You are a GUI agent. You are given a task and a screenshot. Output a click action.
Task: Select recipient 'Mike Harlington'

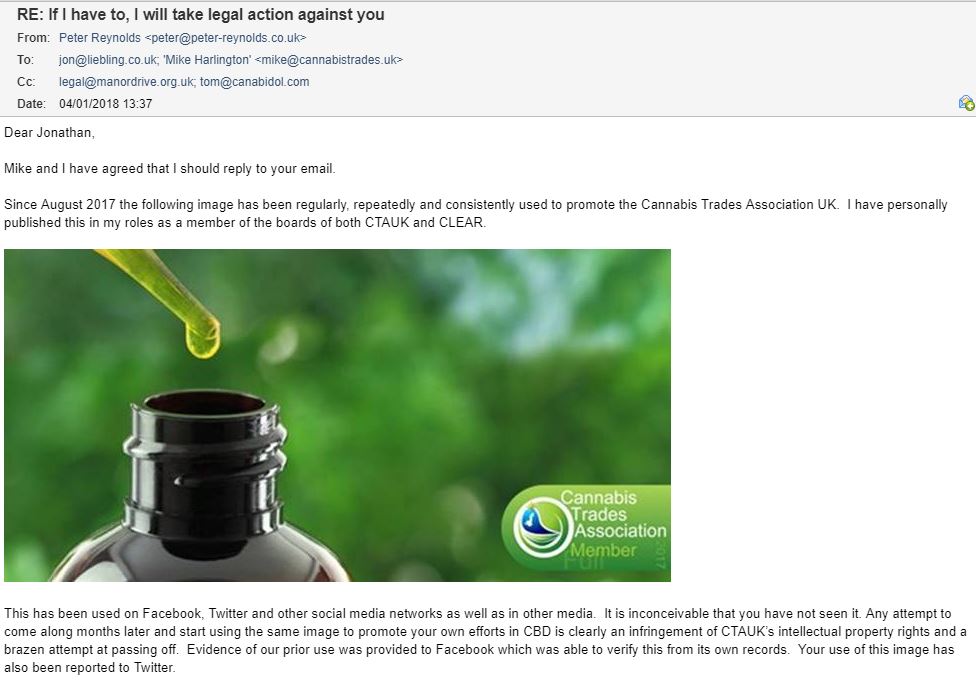tap(207, 60)
